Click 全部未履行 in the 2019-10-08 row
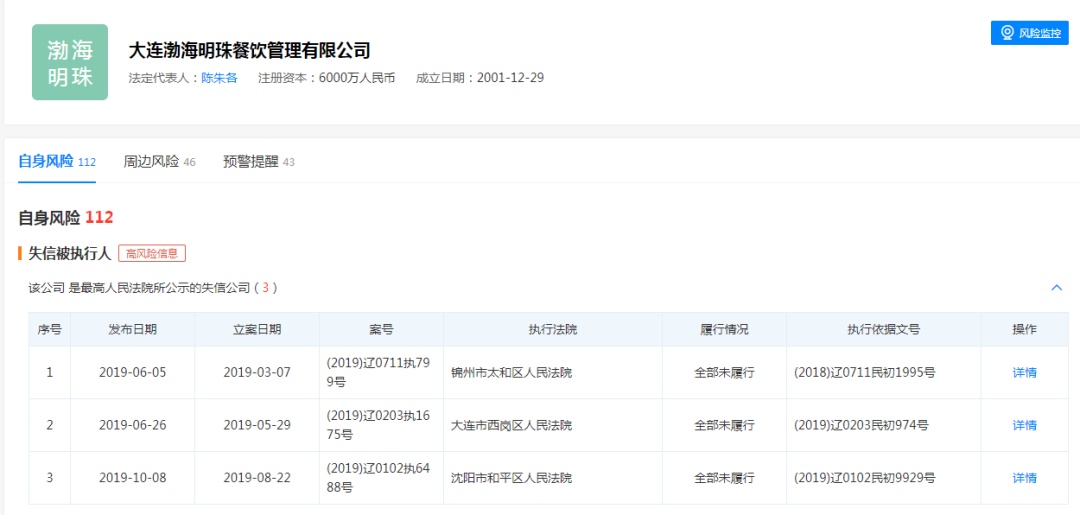 [724, 478]
